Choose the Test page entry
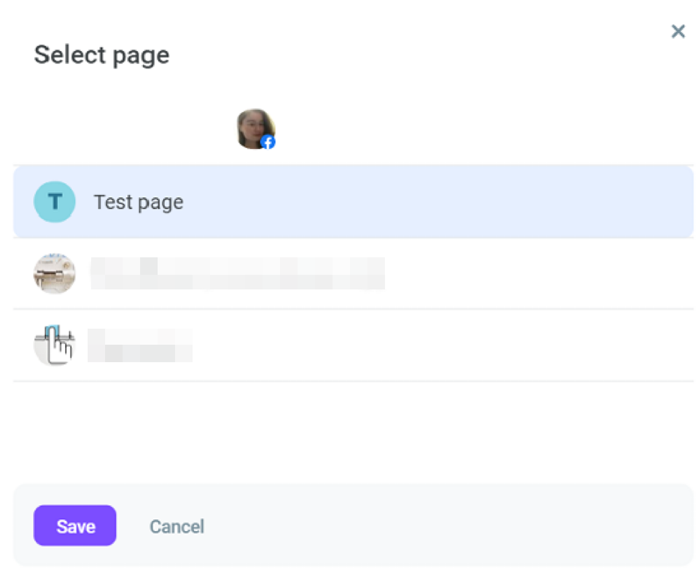 pyautogui.click(x=353, y=202)
